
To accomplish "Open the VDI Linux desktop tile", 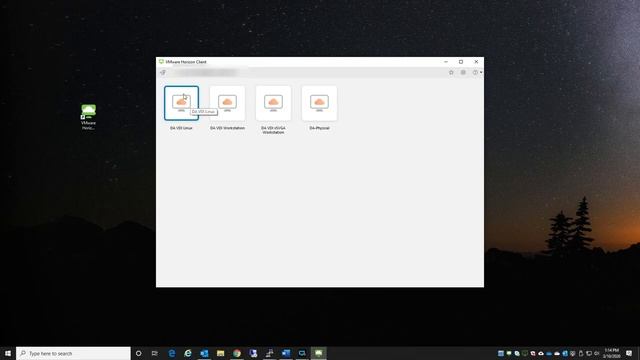I will (x=181, y=103).
